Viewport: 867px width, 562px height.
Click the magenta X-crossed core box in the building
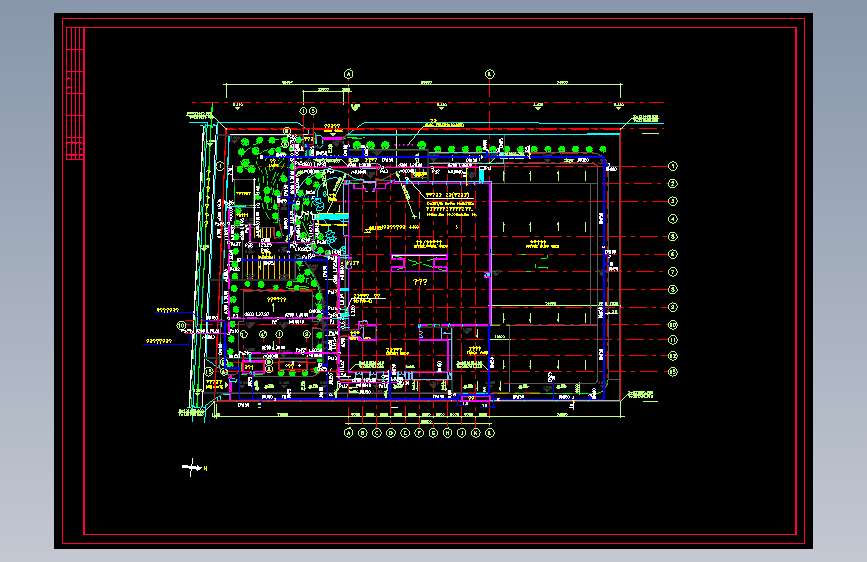pyautogui.click(x=419, y=263)
